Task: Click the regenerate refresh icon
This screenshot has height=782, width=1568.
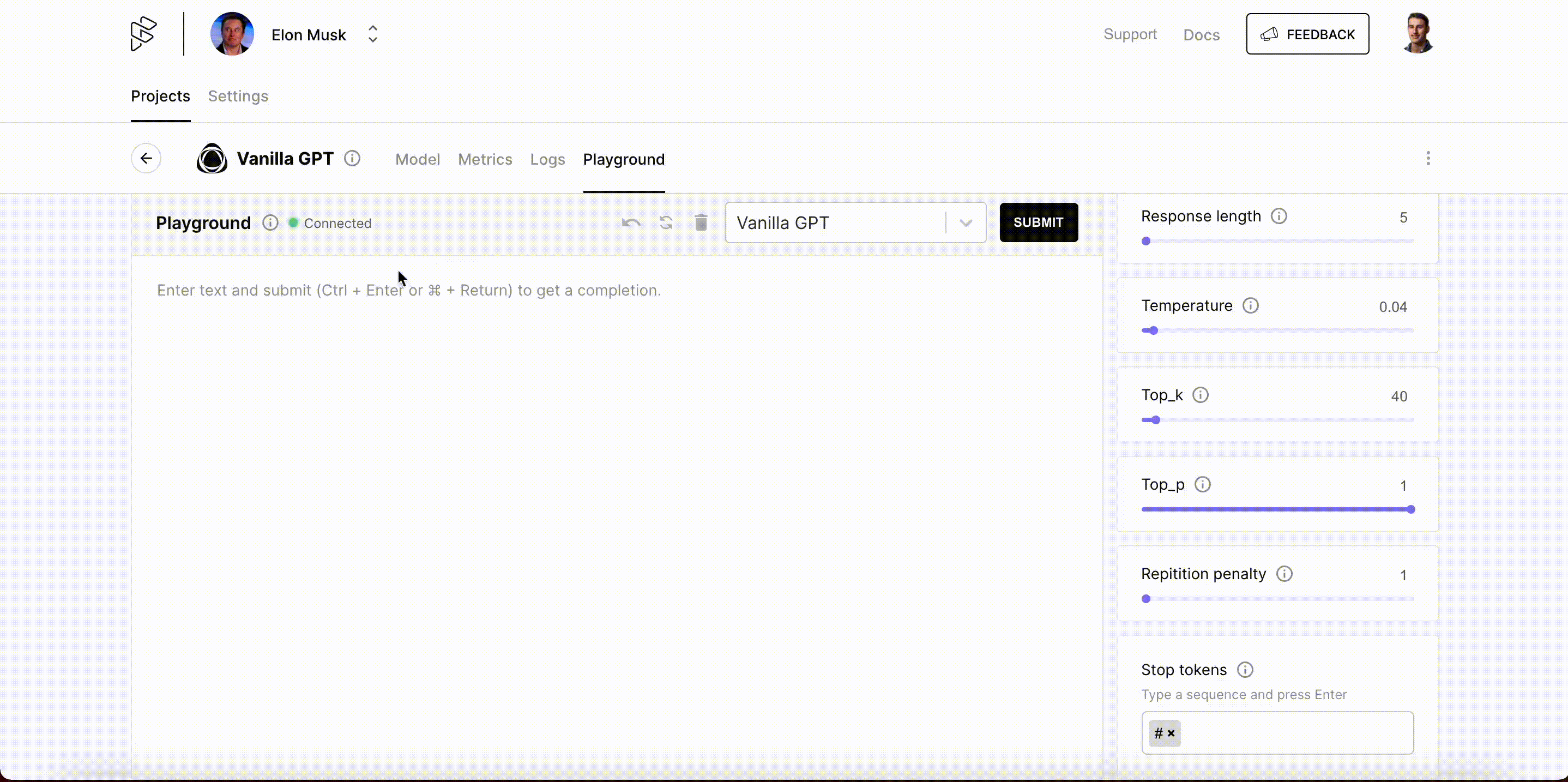Action: click(666, 223)
